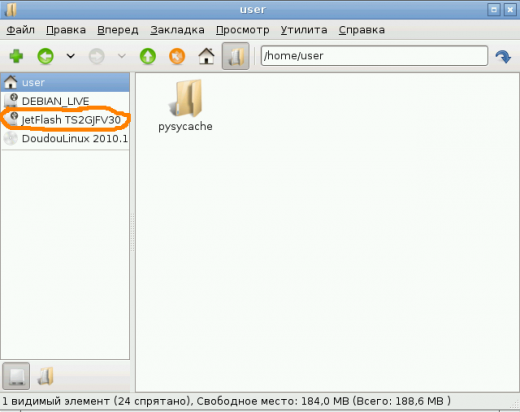Open the Файл menu
Screen dimensions: 520x412
20,30
